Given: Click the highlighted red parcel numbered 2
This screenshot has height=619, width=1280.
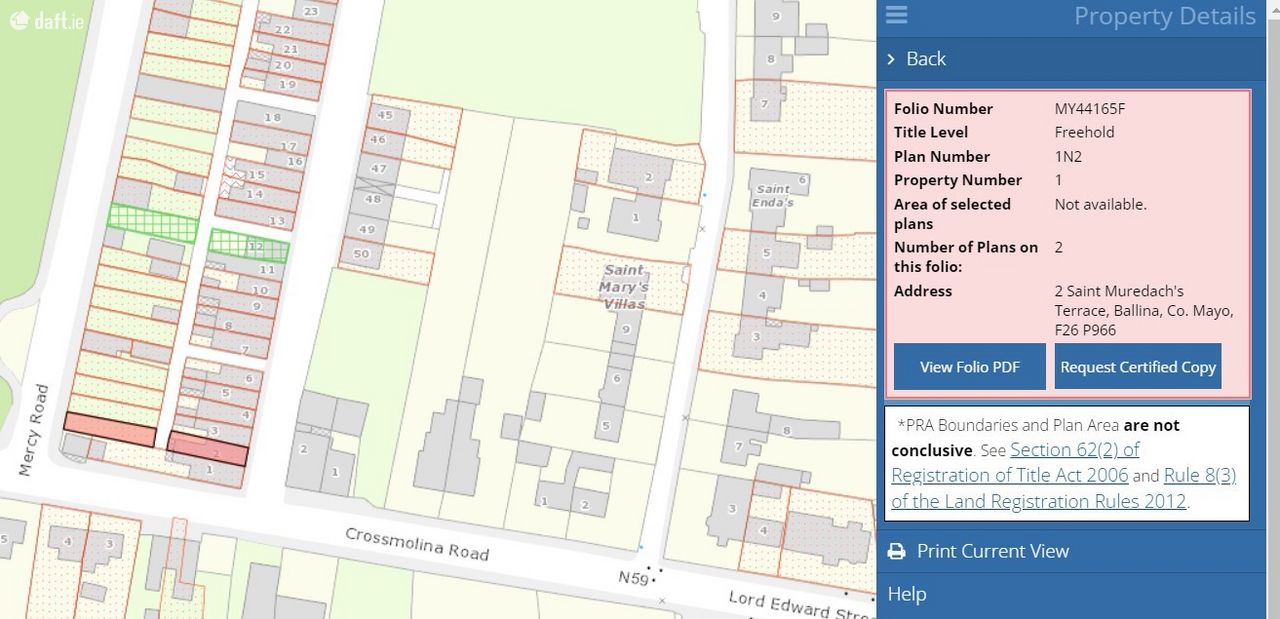Looking at the screenshot, I should [x=207, y=449].
